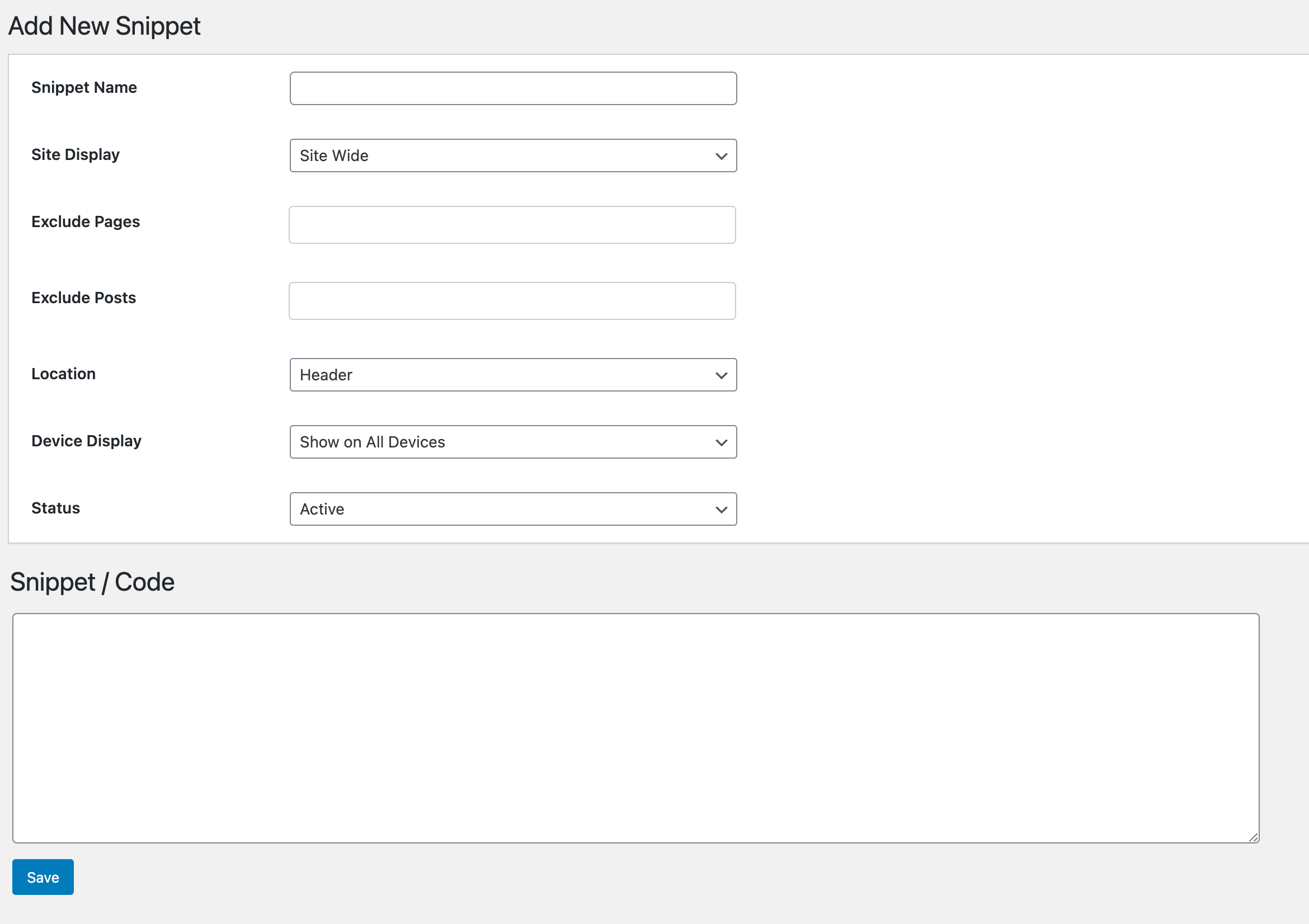Click the Location field label

coord(63,374)
